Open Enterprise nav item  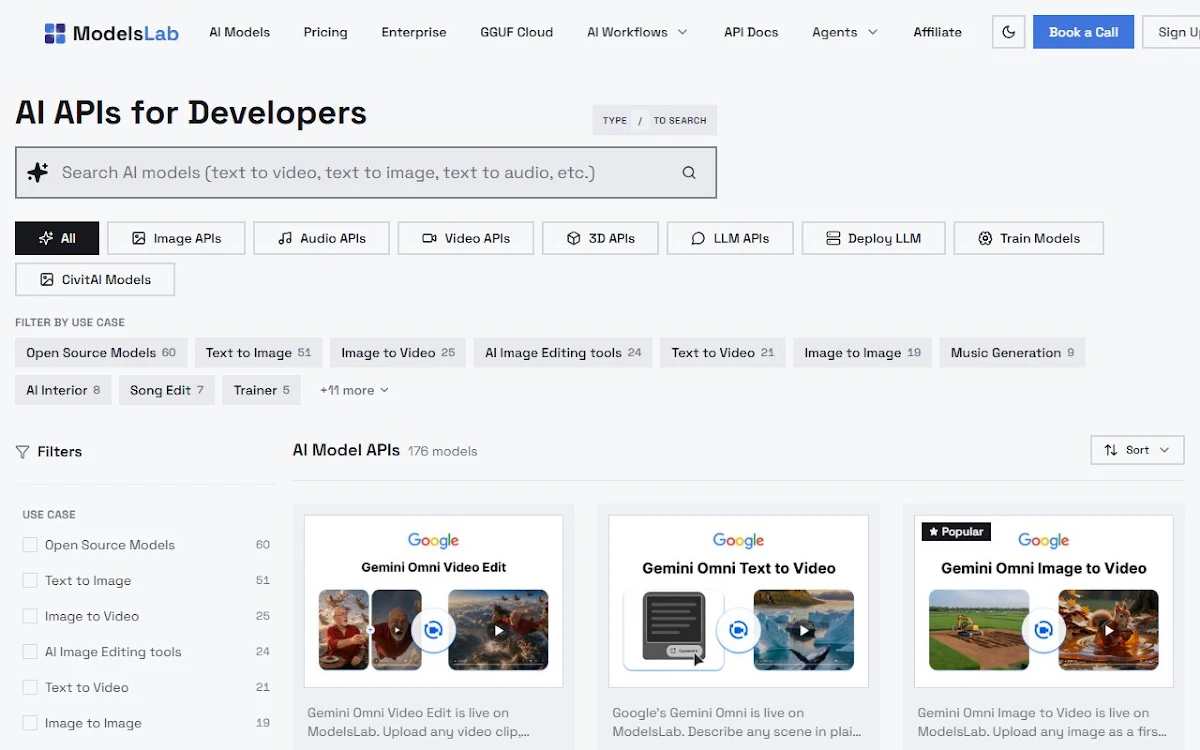414,32
